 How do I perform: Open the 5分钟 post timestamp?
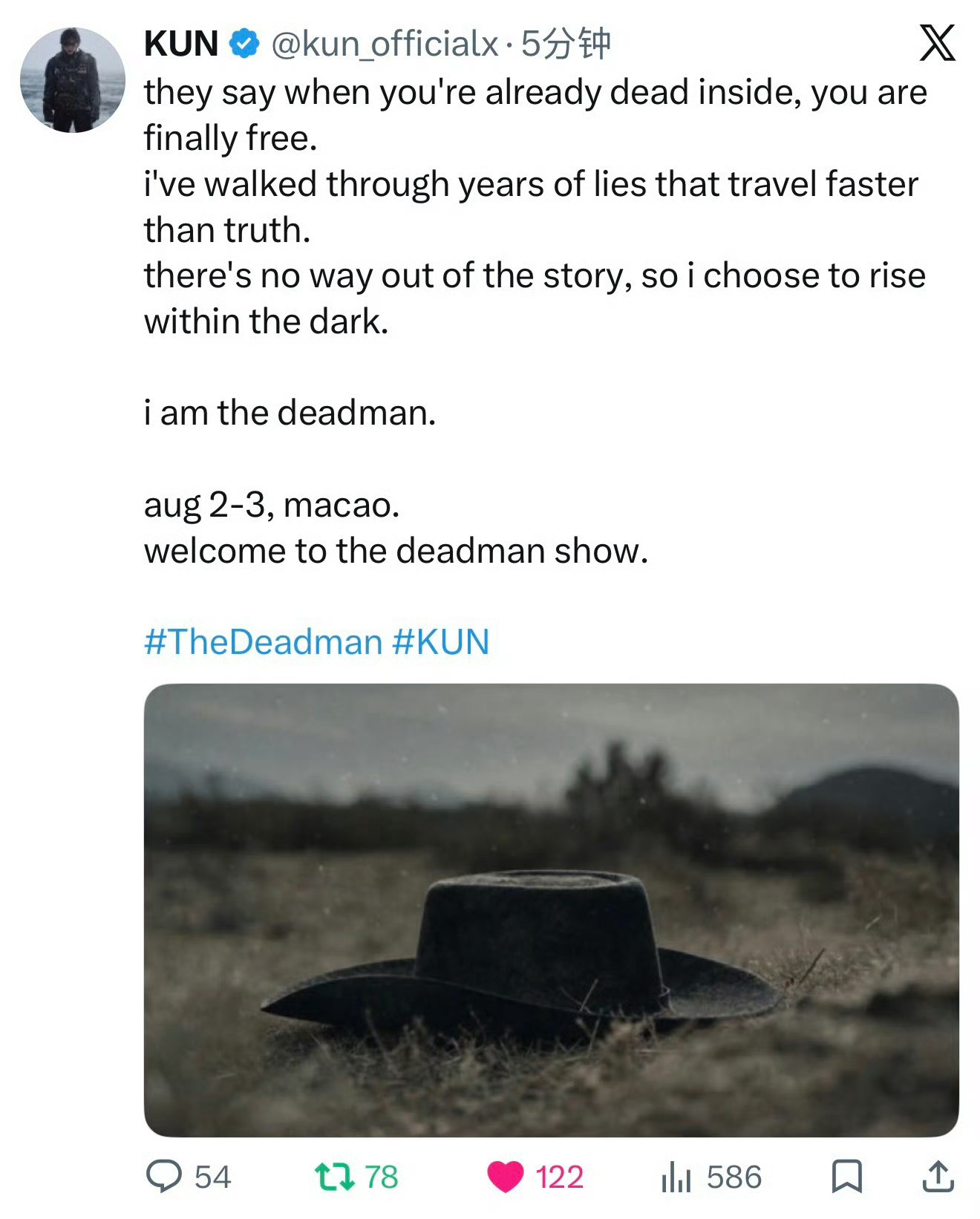566,44
